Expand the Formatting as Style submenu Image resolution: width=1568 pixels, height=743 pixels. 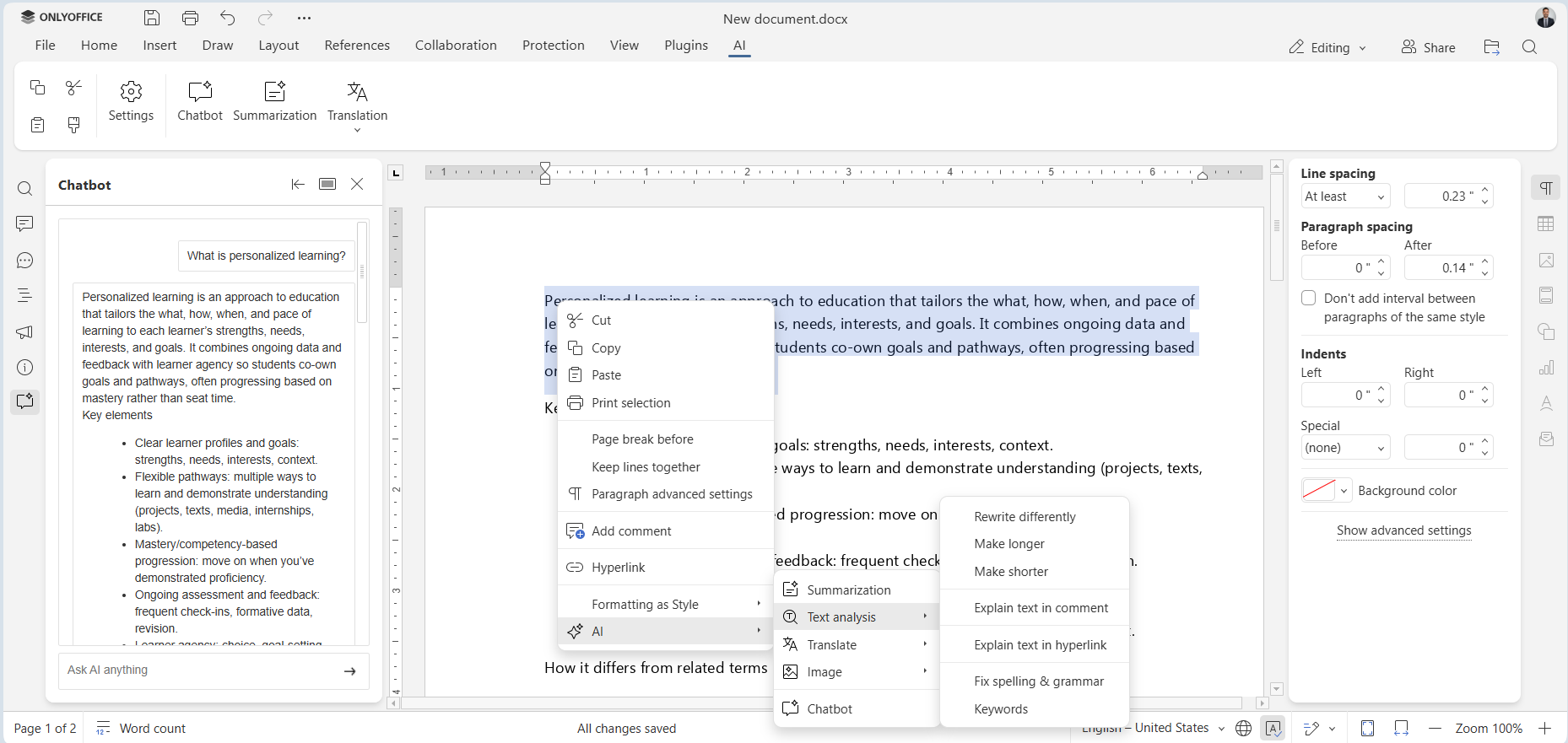click(x=665, y=604)
